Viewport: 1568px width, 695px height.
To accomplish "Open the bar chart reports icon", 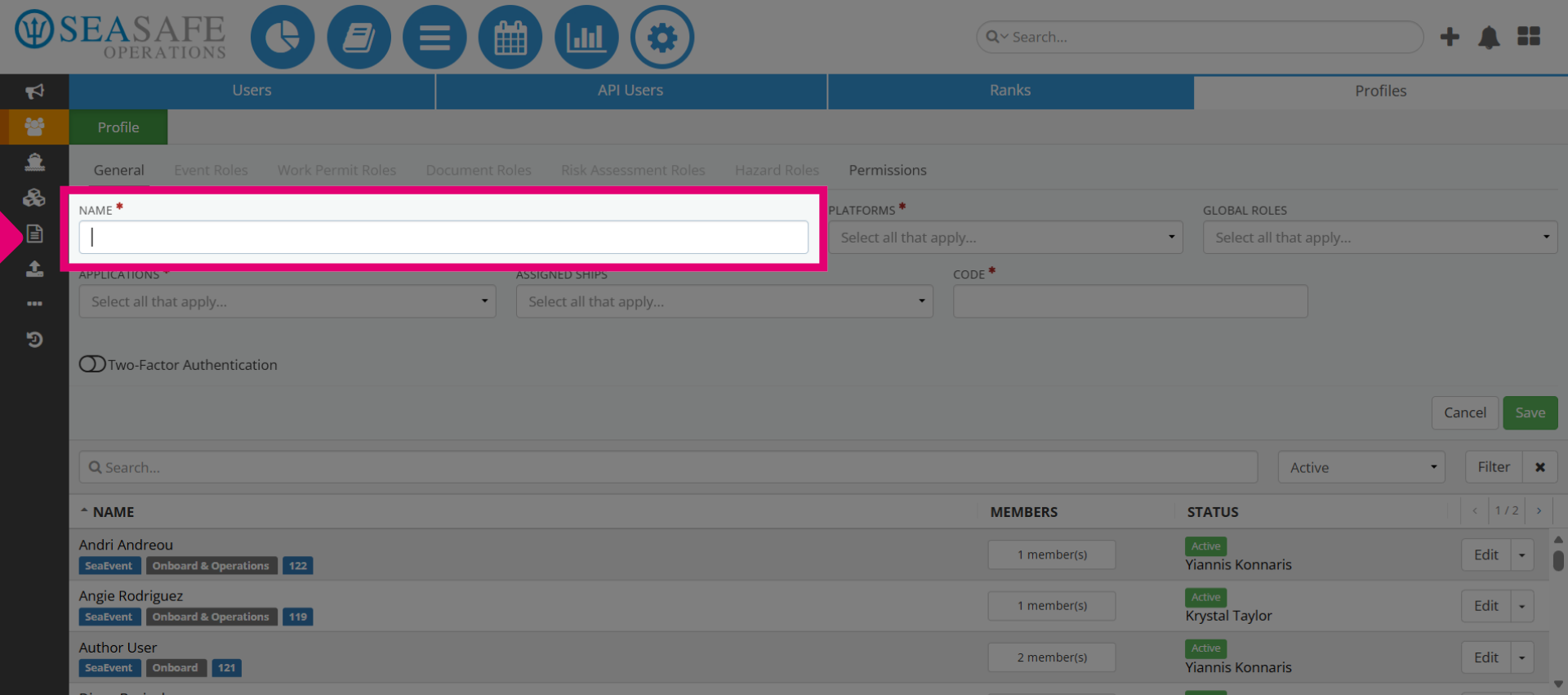I will point(586,38).
